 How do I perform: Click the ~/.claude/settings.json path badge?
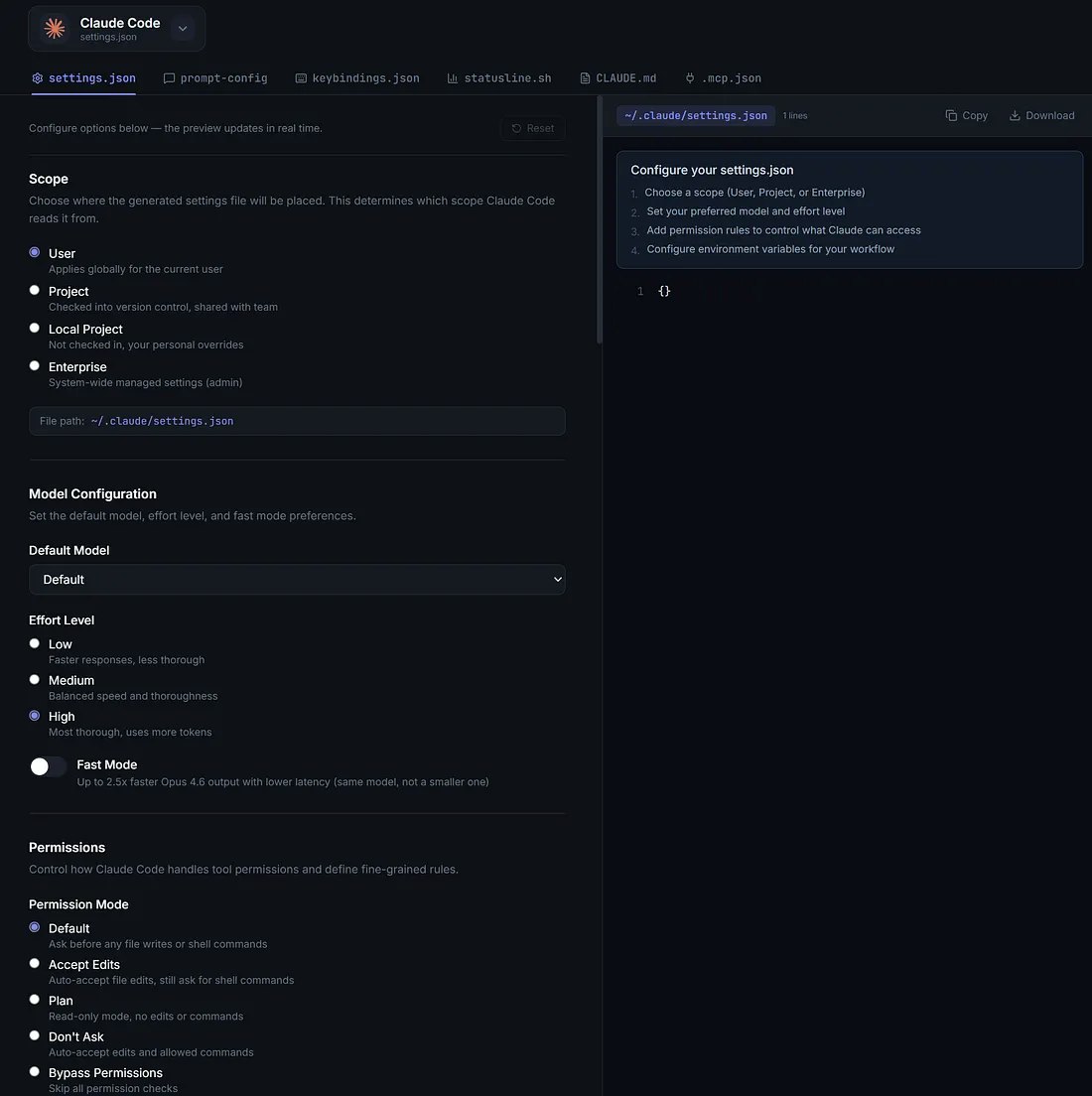695,115
